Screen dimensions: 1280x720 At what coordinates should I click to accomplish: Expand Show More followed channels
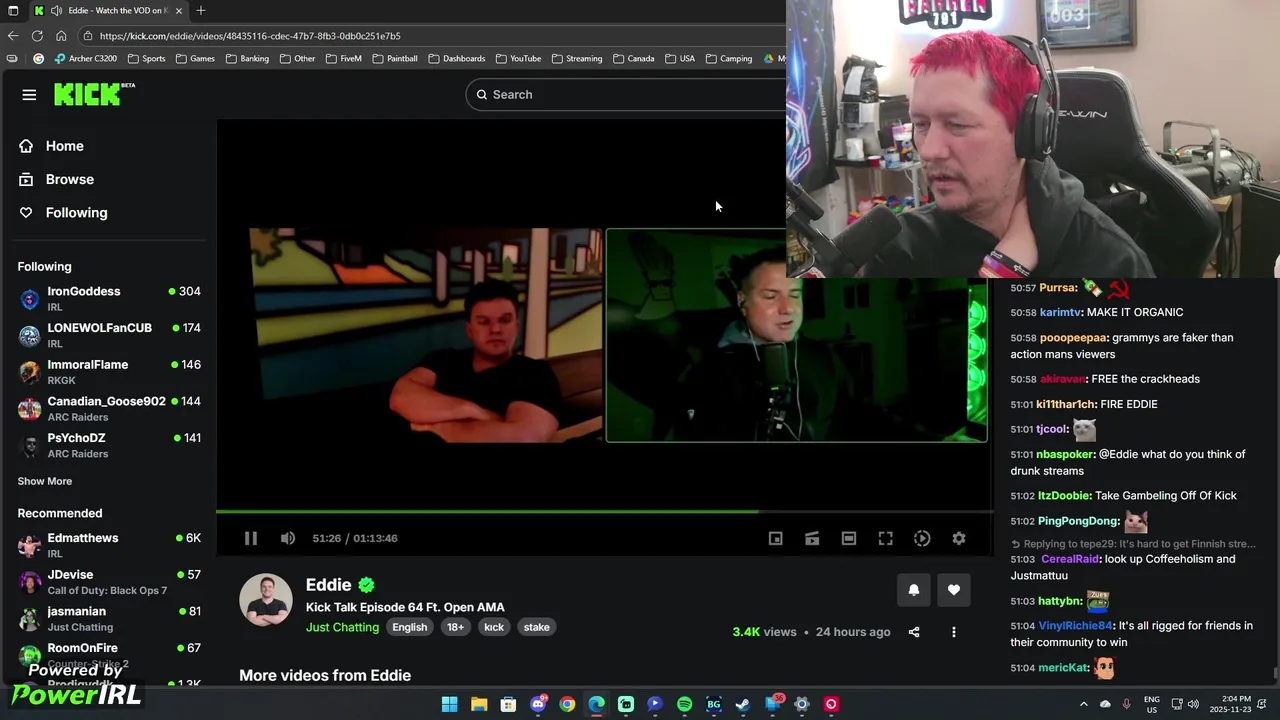[x=45, y=481]
